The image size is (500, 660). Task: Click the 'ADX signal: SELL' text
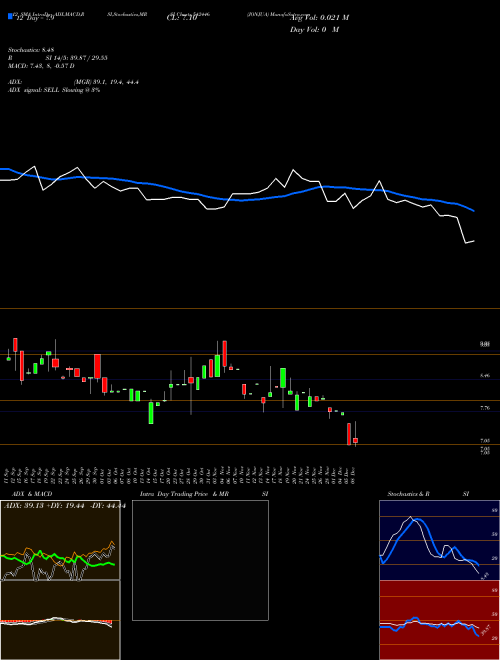coord(35,90)
